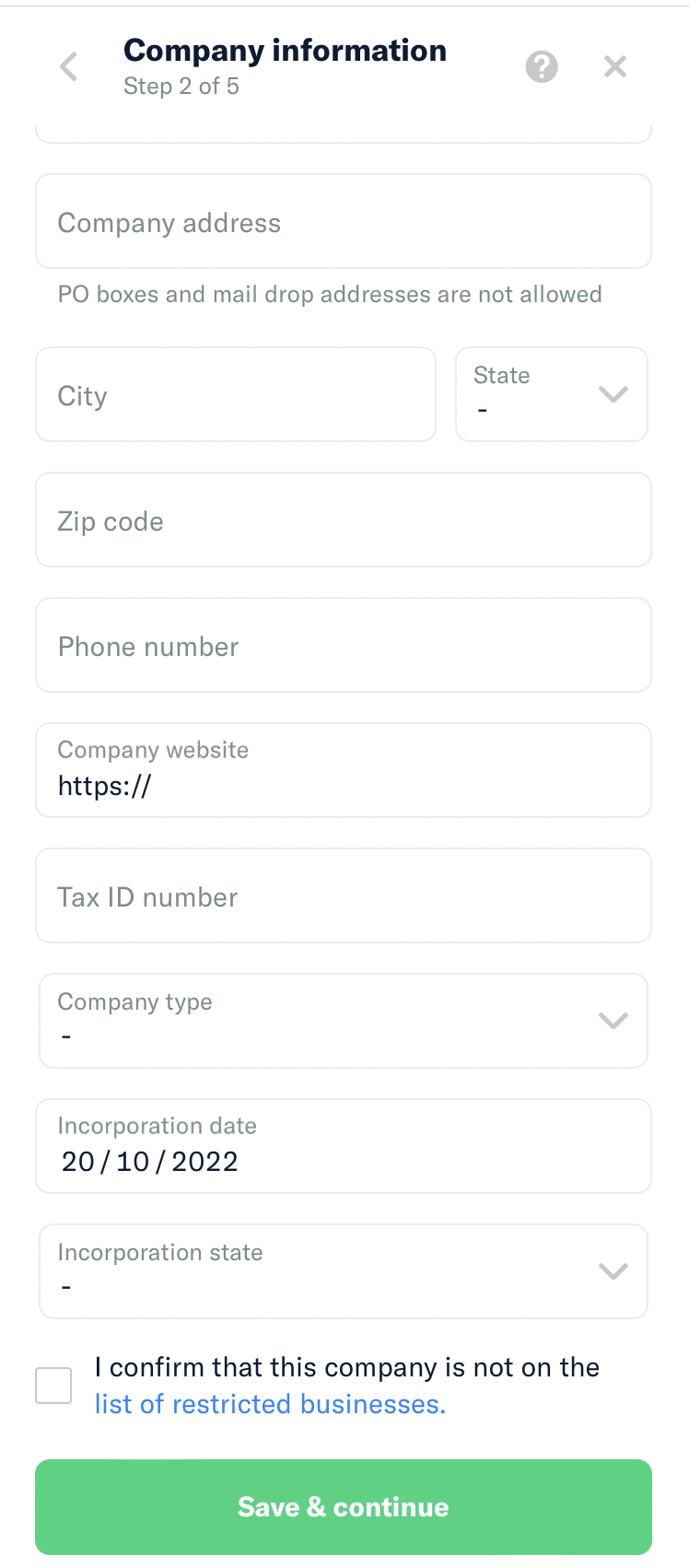
Task: Expand the State dropdown
Action: tap(552, 394)
